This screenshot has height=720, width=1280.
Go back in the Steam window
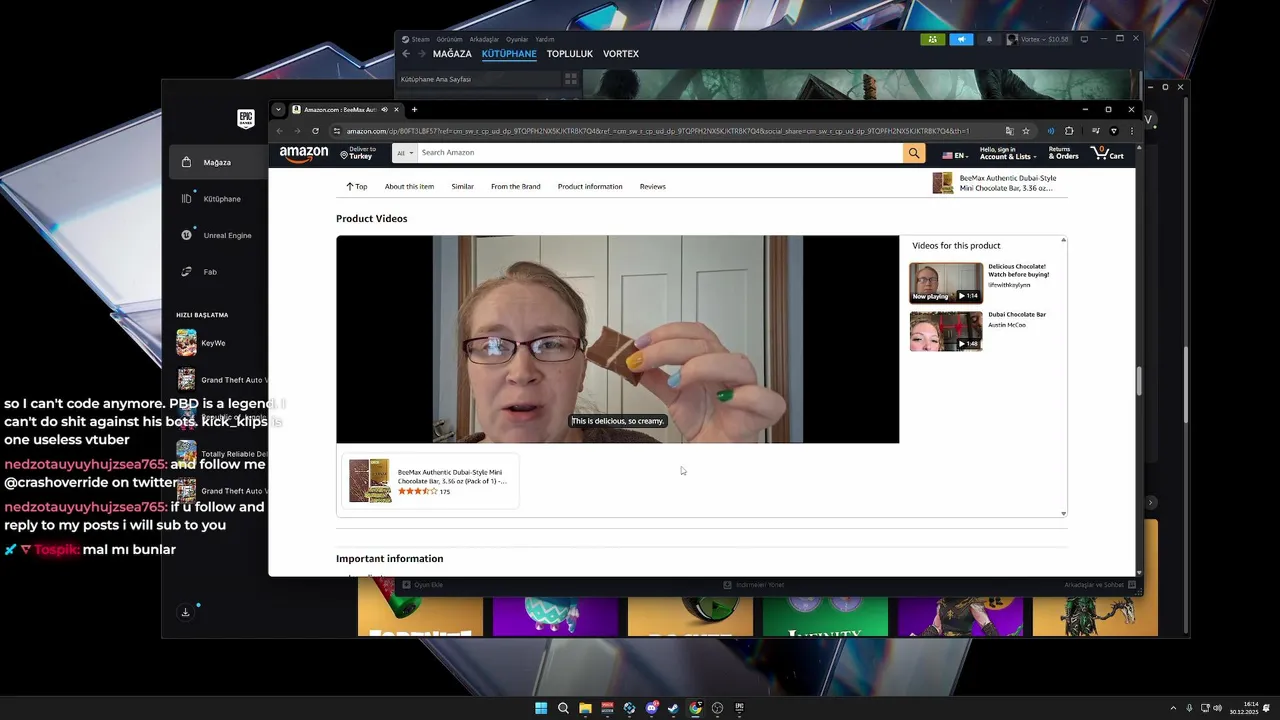tap(406, 54)
